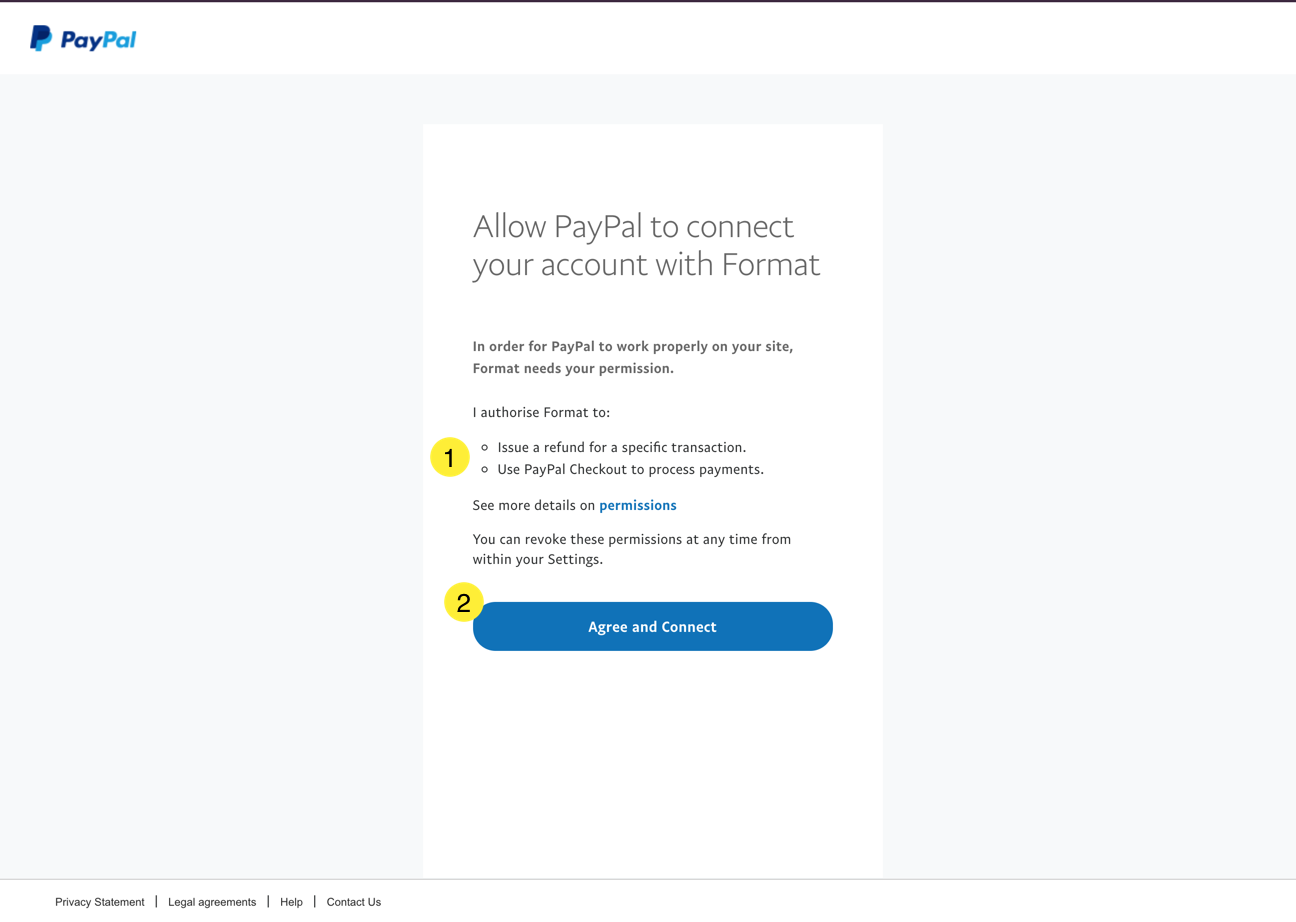Click the bold "In order for PayPal" paragraph

point(633,357)
